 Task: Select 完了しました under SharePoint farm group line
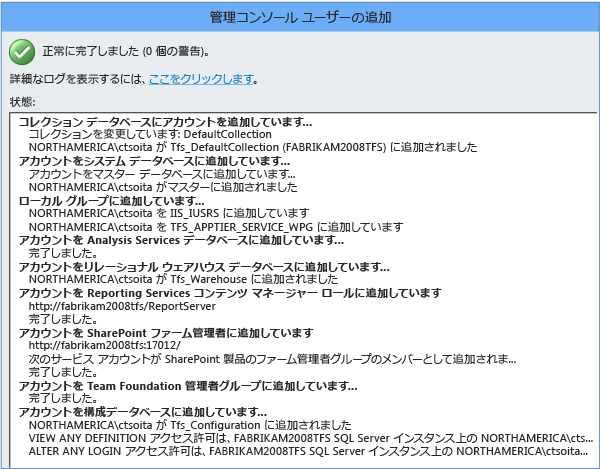pos(63,372)
